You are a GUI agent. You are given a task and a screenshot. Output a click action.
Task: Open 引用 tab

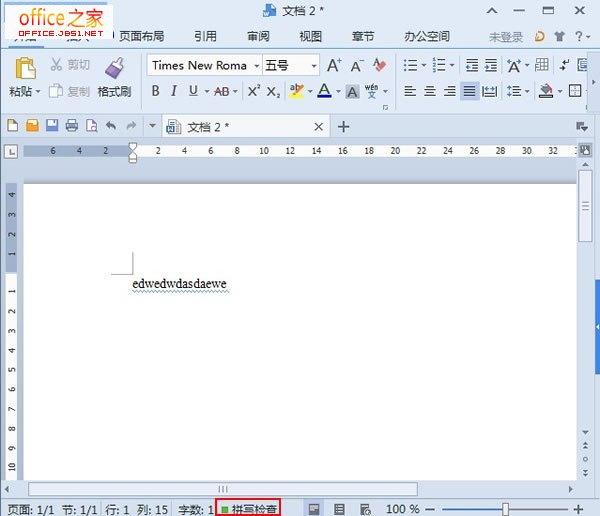click(205, 36)
